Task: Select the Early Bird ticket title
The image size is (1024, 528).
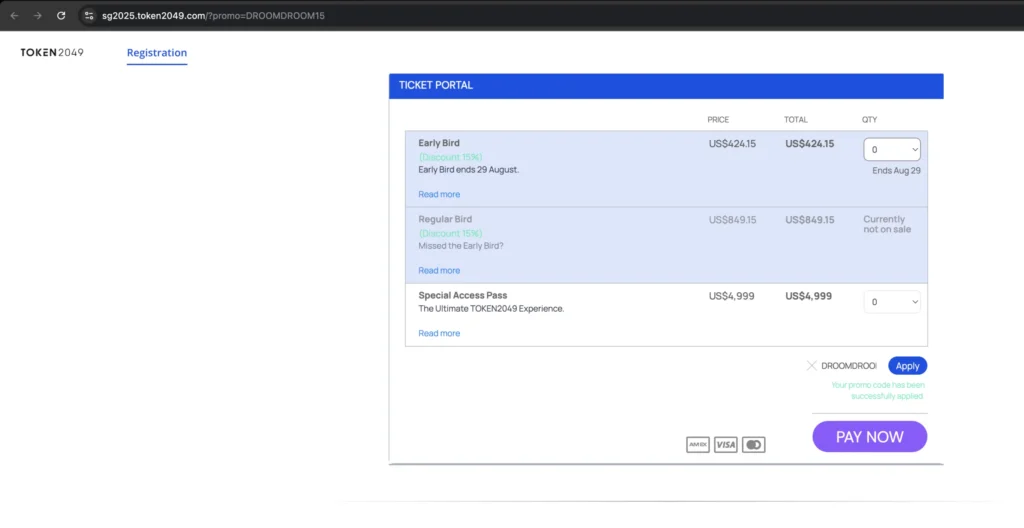Action: [x=439, y=143]
